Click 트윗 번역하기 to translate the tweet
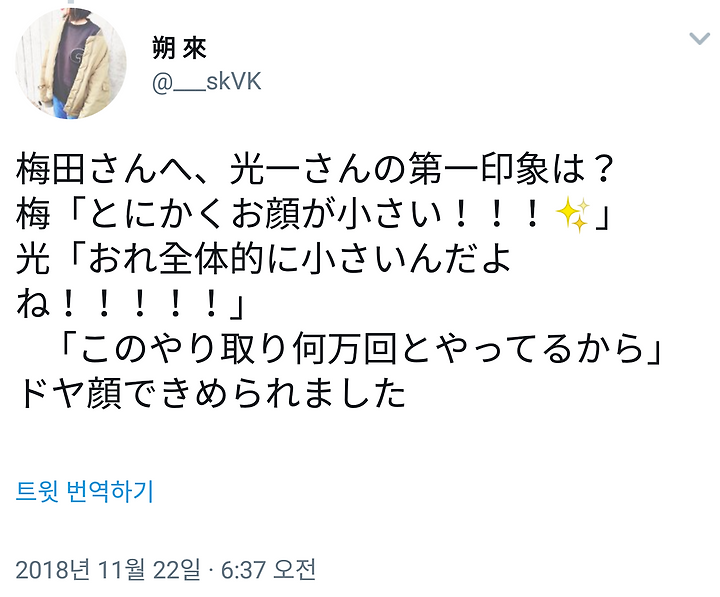The image size is (720, 597). 84,491
